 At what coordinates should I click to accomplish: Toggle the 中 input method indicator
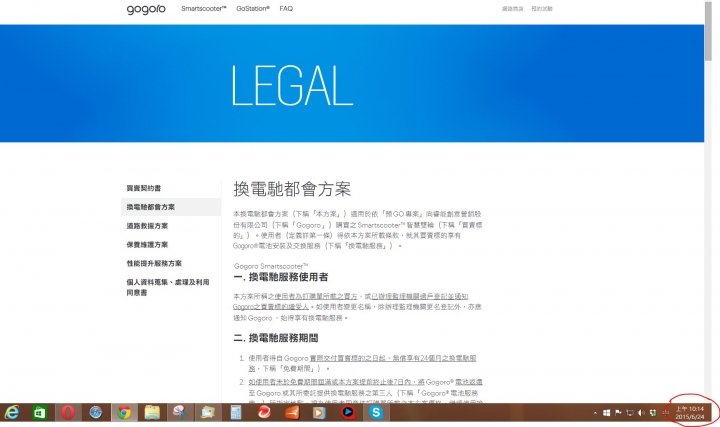point(665,413)
